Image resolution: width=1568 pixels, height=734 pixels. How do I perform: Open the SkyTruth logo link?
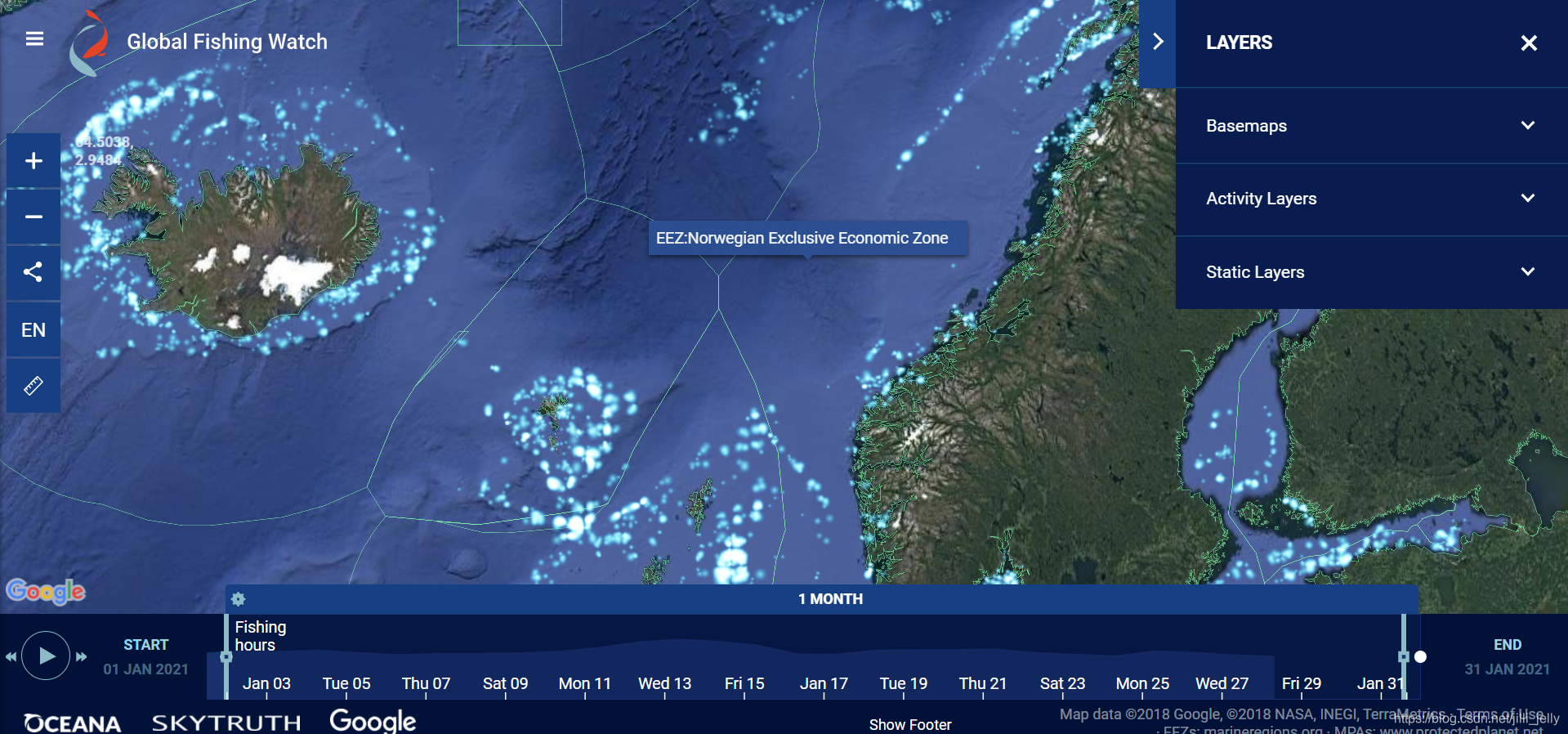[226, 723]
